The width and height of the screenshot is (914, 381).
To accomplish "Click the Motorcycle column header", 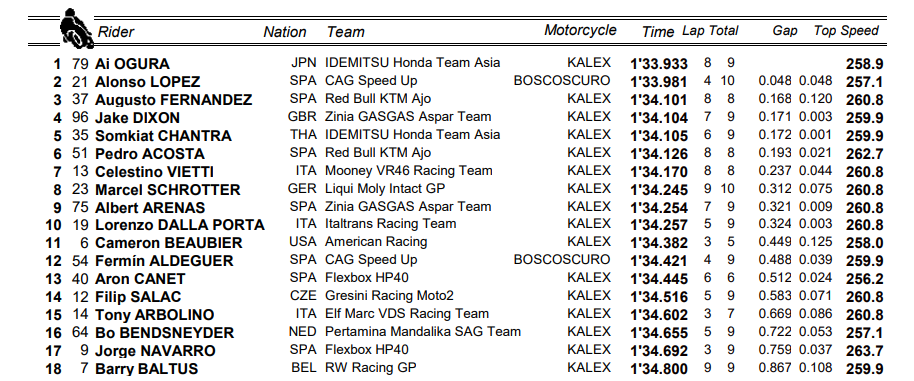I will [580, 30].
